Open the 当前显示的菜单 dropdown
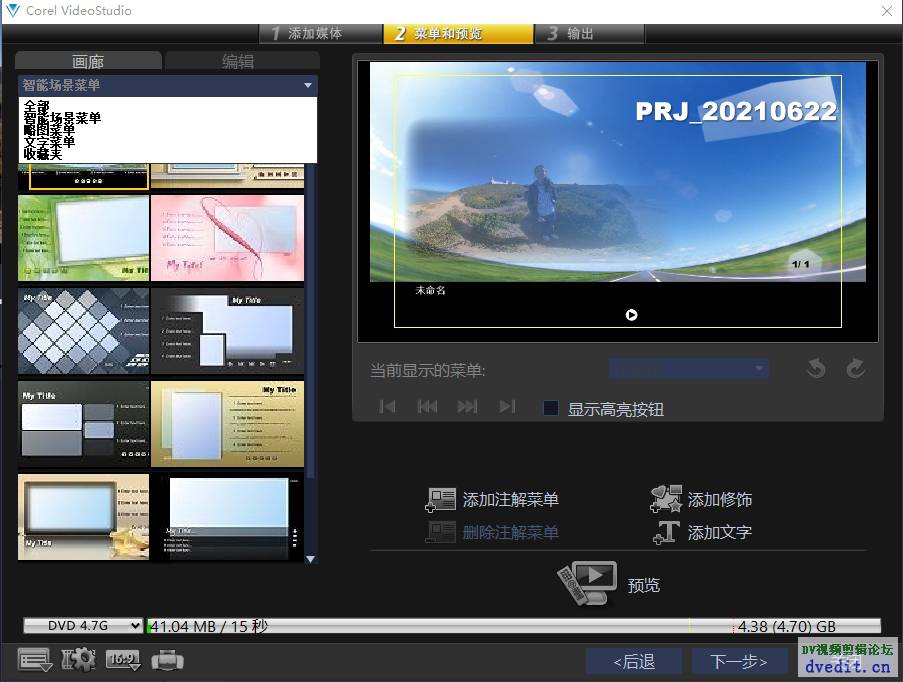This screenshot has height=682, width=903. tap(688, 370)
